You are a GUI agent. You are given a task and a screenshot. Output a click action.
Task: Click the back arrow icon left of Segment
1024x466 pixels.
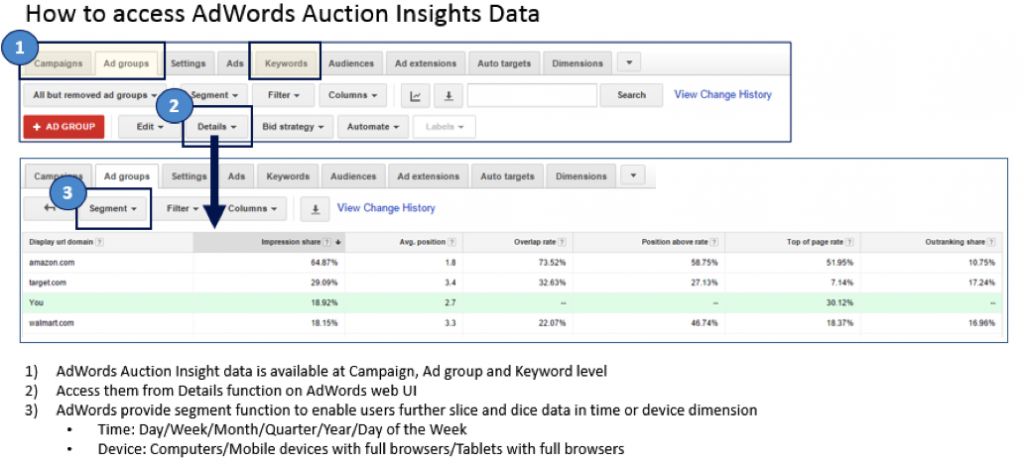coord(49,209)
